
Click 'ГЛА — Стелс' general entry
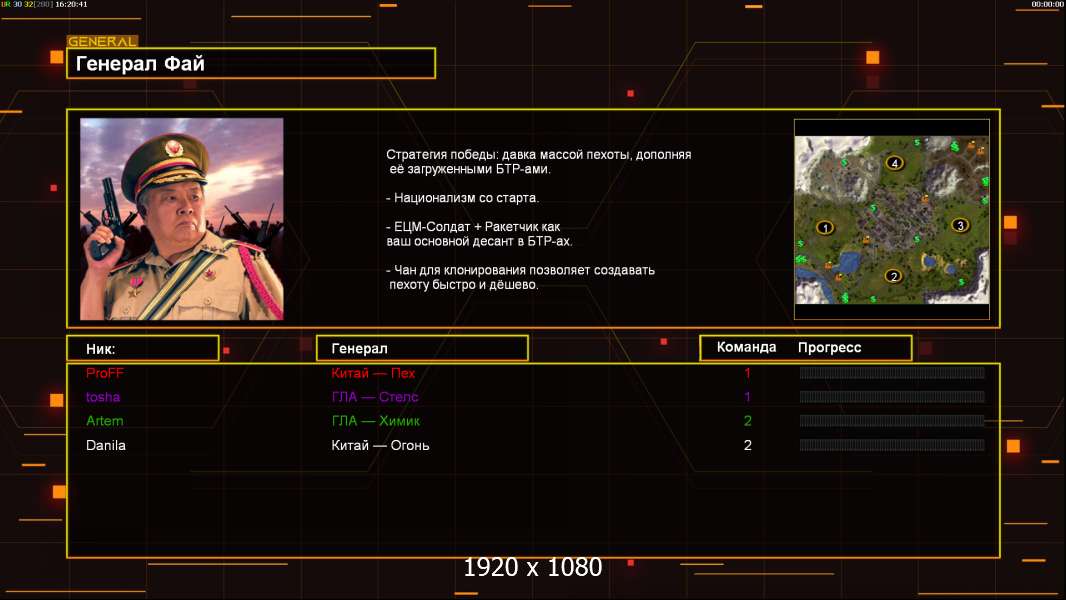[375, 397]
